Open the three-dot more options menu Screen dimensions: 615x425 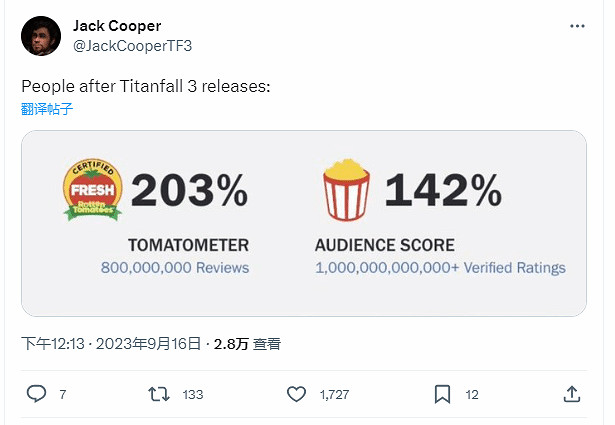(x=578, y=27)
